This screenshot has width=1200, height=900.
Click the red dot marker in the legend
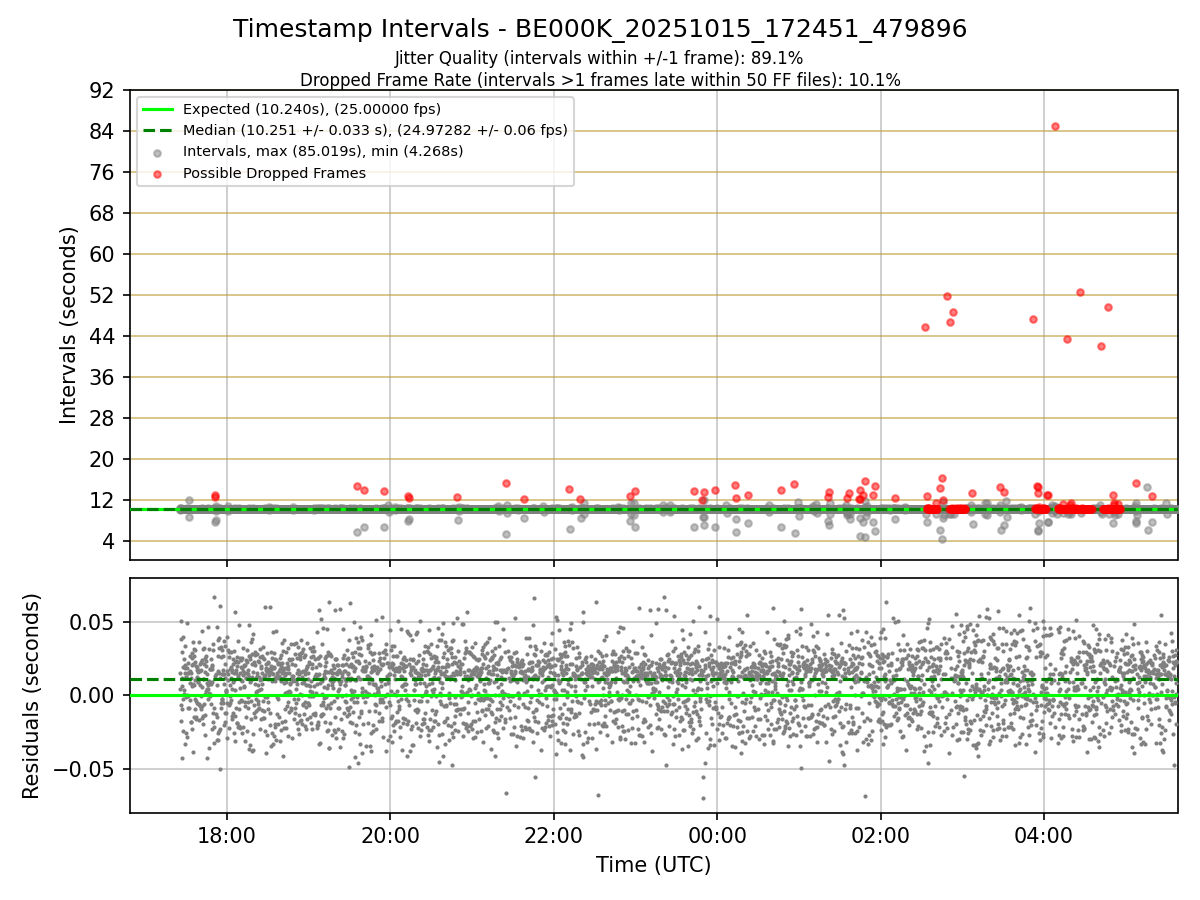pyautogui.click(x=158, y=174)
